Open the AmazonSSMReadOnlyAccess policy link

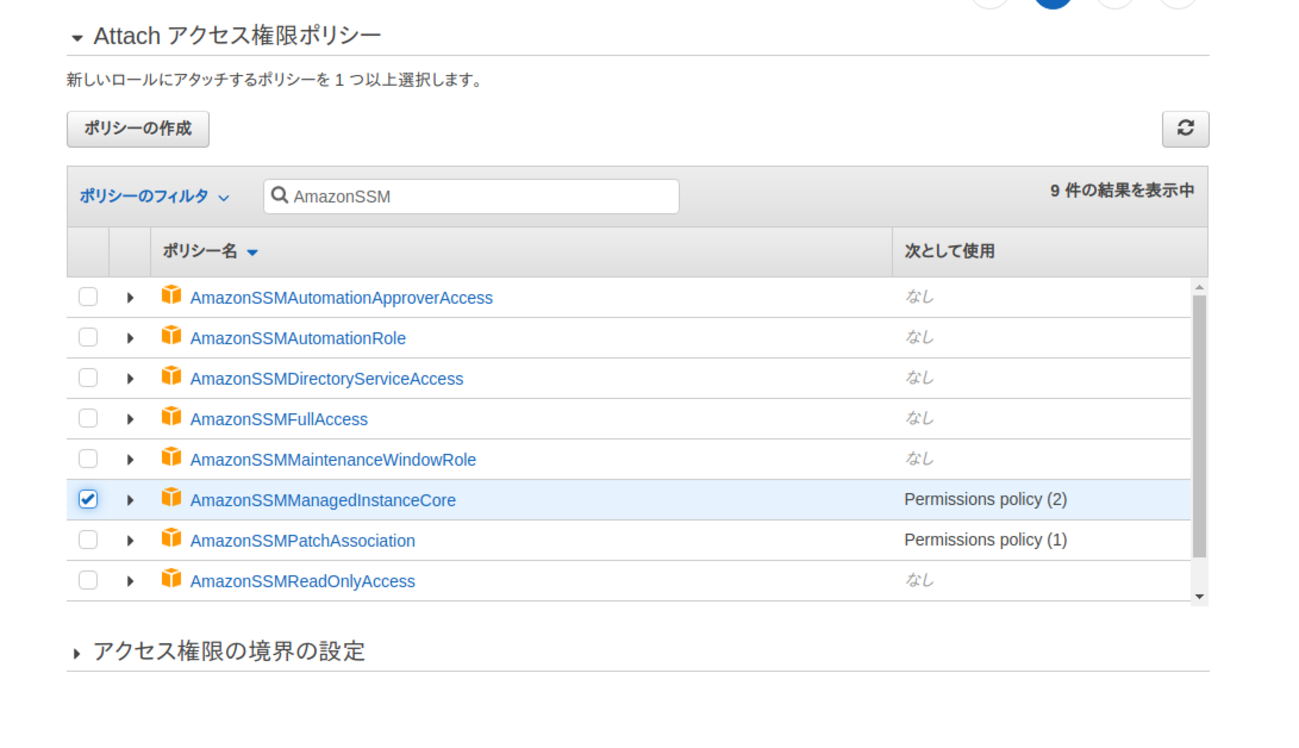coord(302,581)
